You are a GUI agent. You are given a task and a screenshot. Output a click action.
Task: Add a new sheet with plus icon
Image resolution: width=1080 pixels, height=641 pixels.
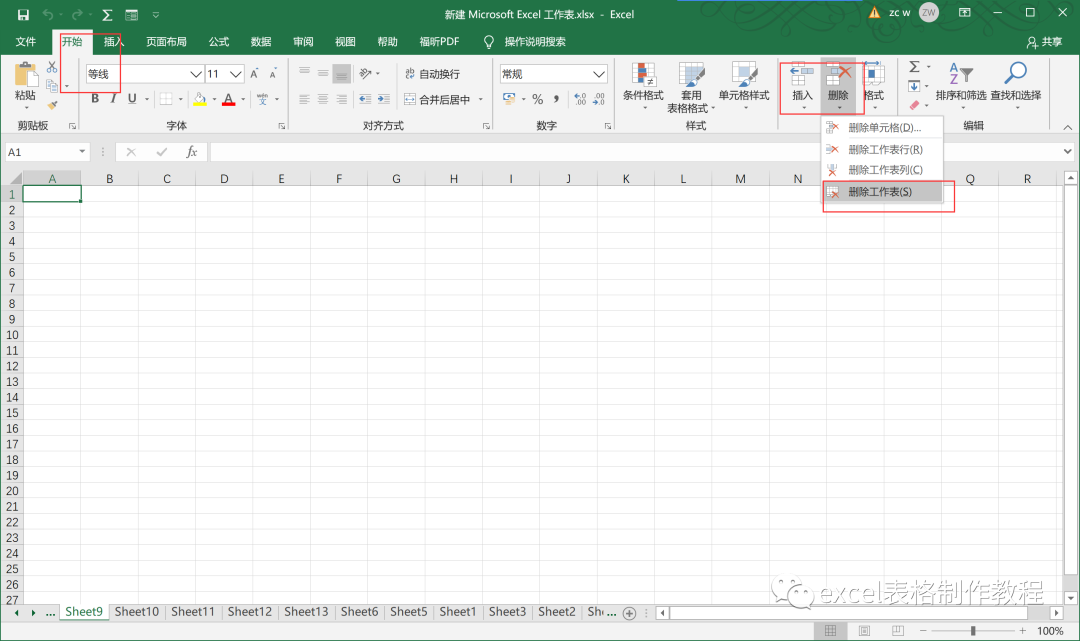coord(629,613)
